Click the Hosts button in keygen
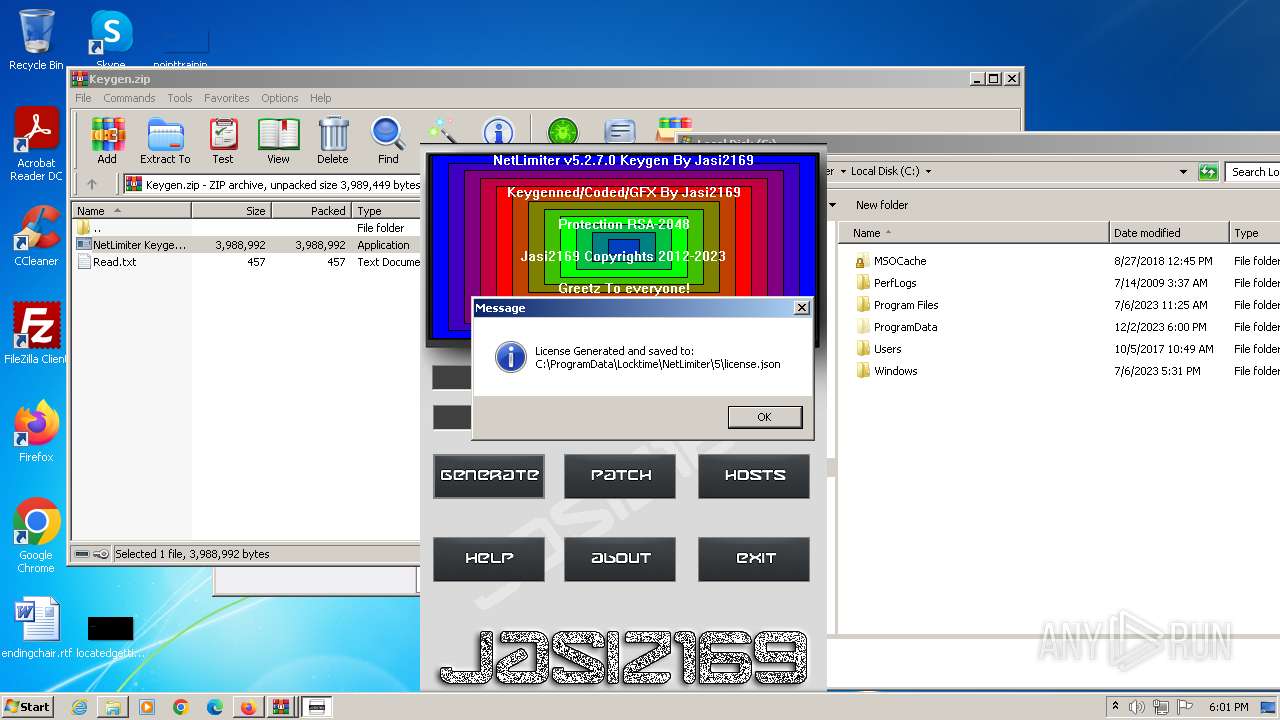 point(754,475)
